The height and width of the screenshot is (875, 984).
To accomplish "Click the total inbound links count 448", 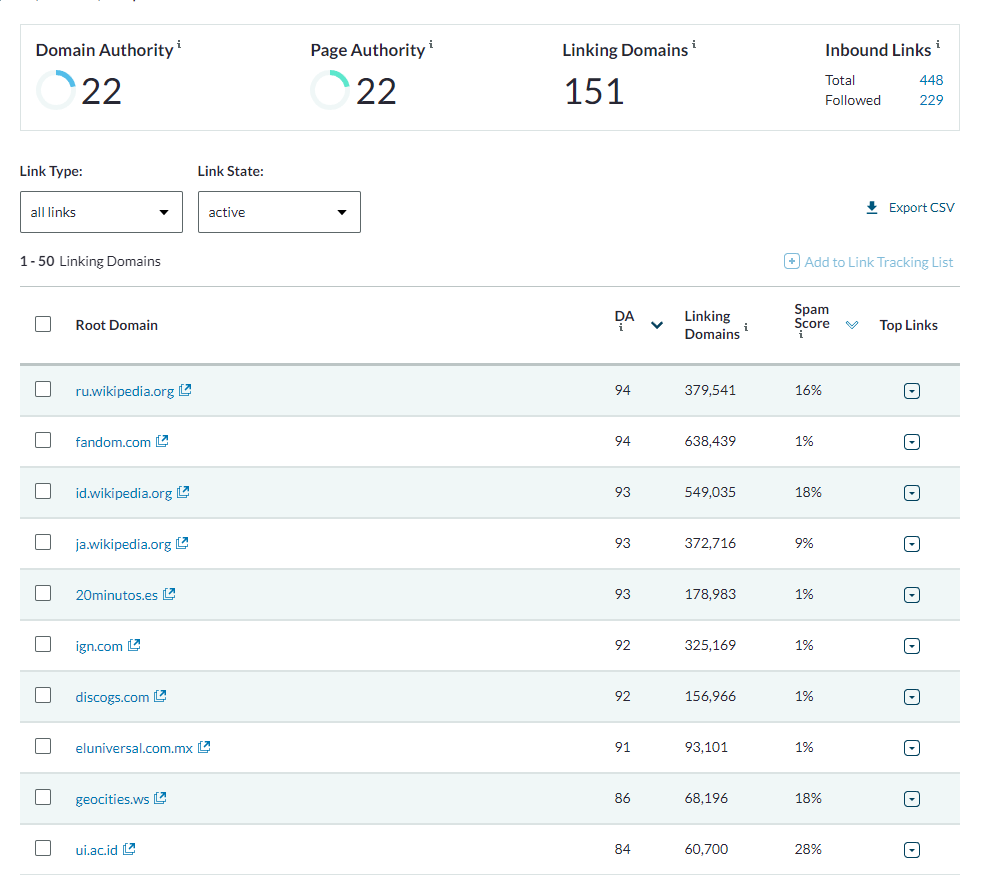I will pos(931,80).
